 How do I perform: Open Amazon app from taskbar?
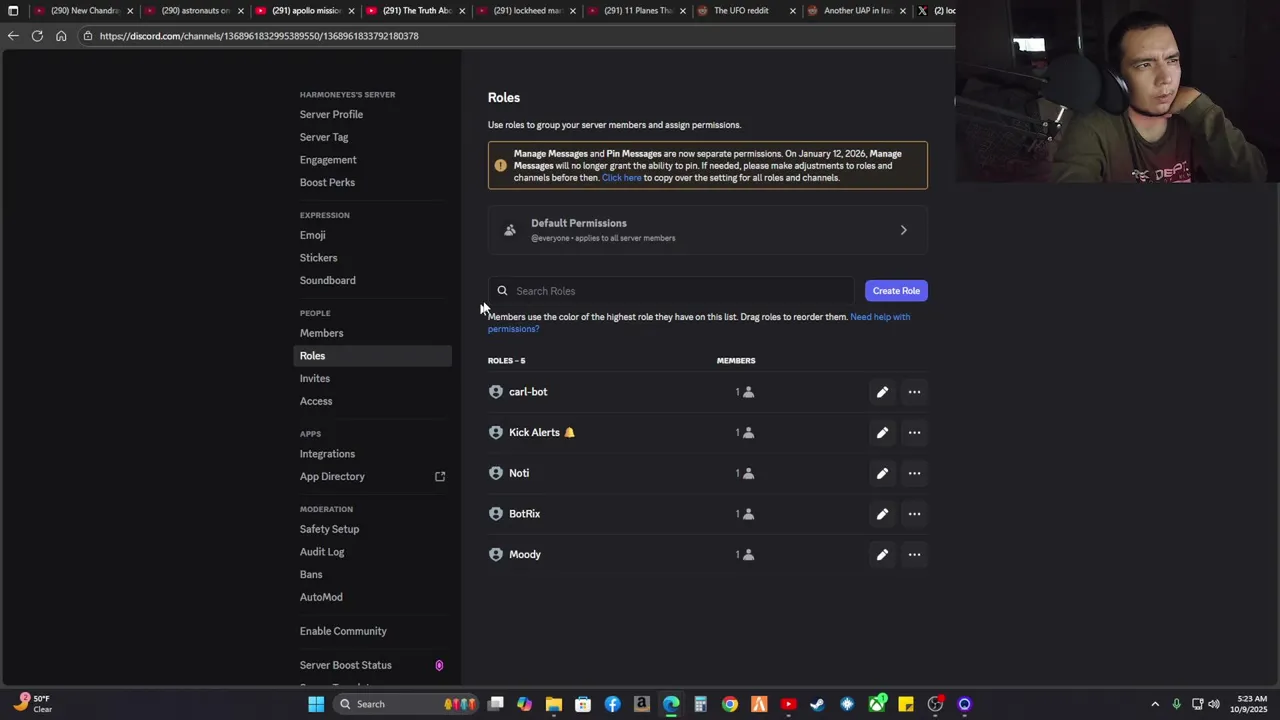click(x=642, y=704)
